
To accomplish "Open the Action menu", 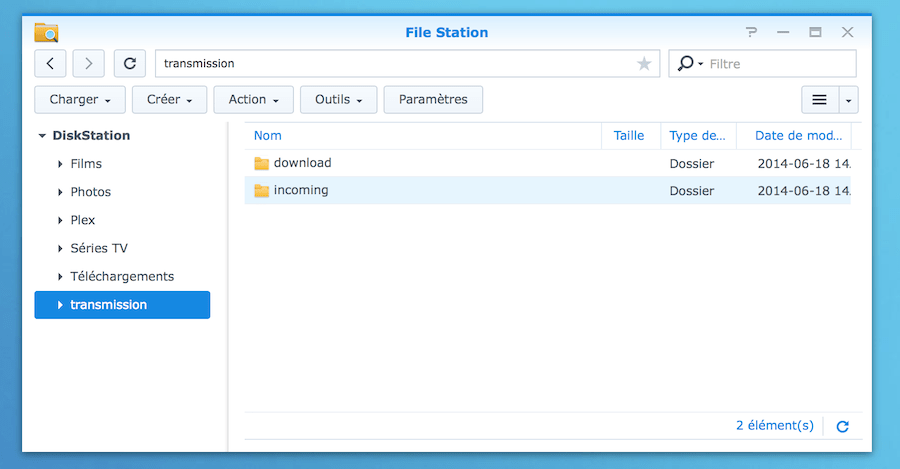I will pos(253,100).
